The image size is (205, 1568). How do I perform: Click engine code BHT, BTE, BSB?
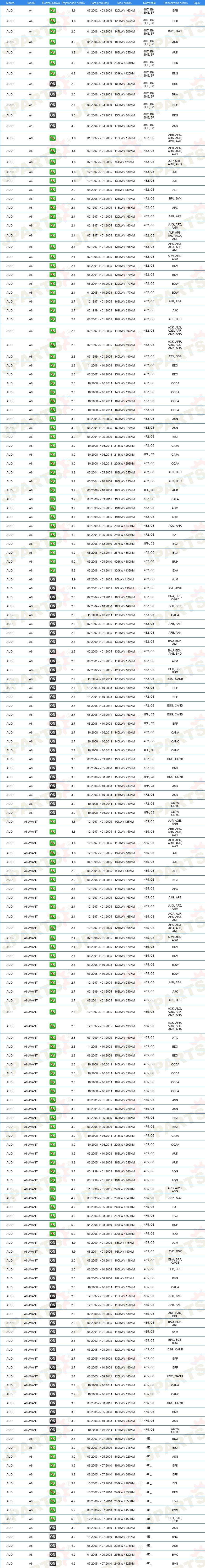point(175,1519)
